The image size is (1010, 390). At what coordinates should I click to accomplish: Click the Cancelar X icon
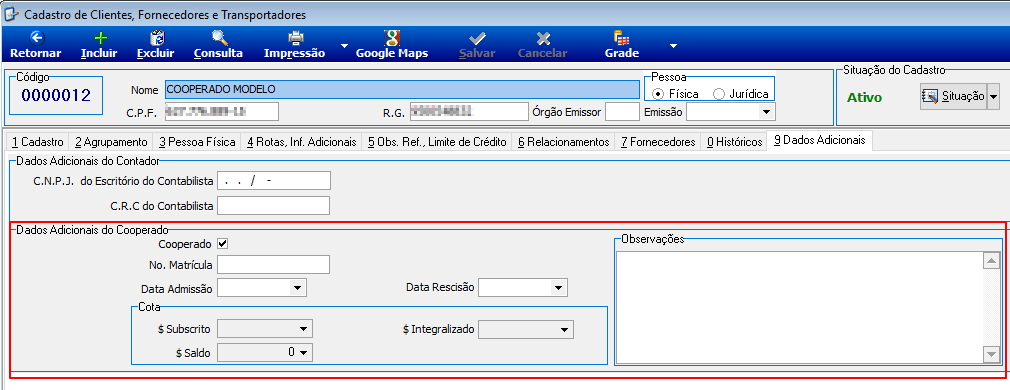pyautogui.click(x=543, y=38)
